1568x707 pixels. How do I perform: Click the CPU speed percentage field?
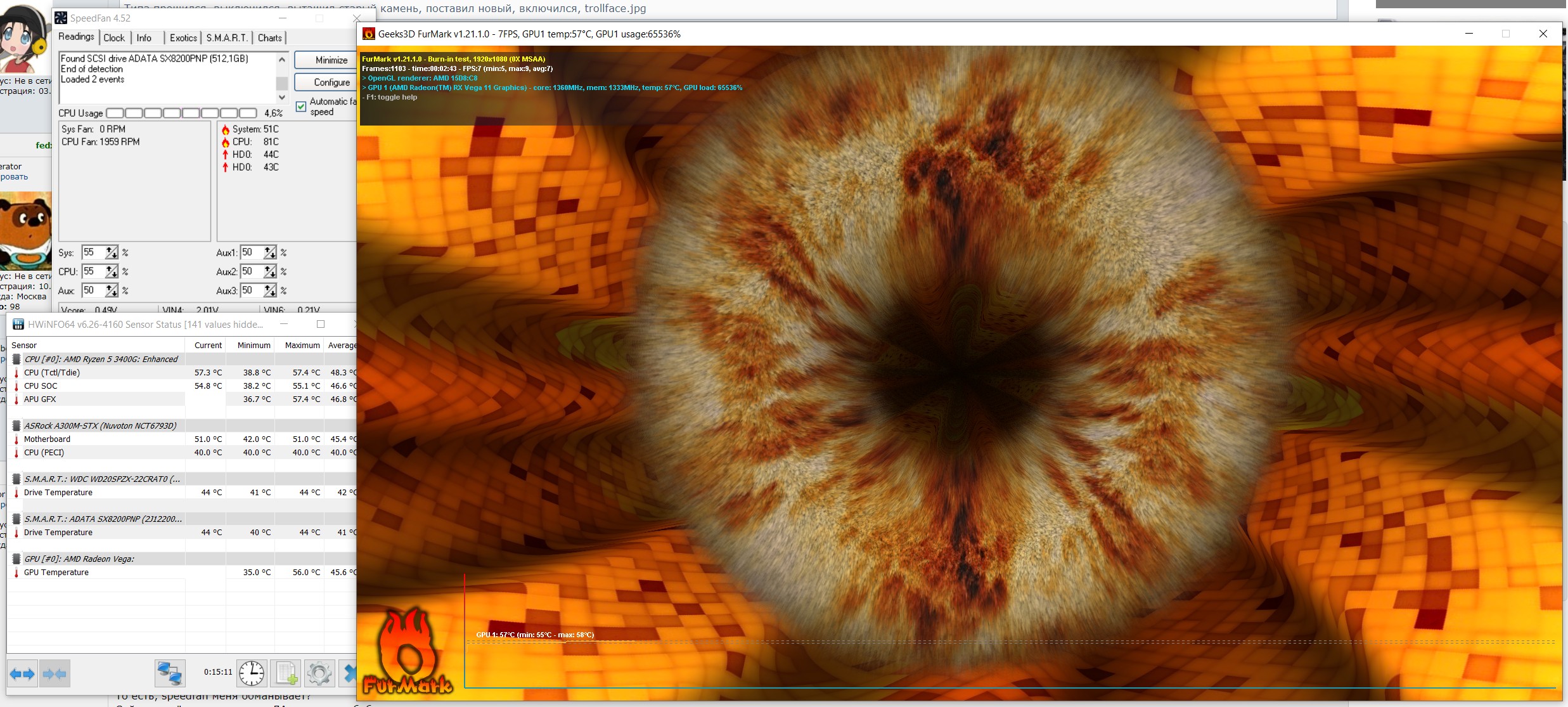(93, 271)
